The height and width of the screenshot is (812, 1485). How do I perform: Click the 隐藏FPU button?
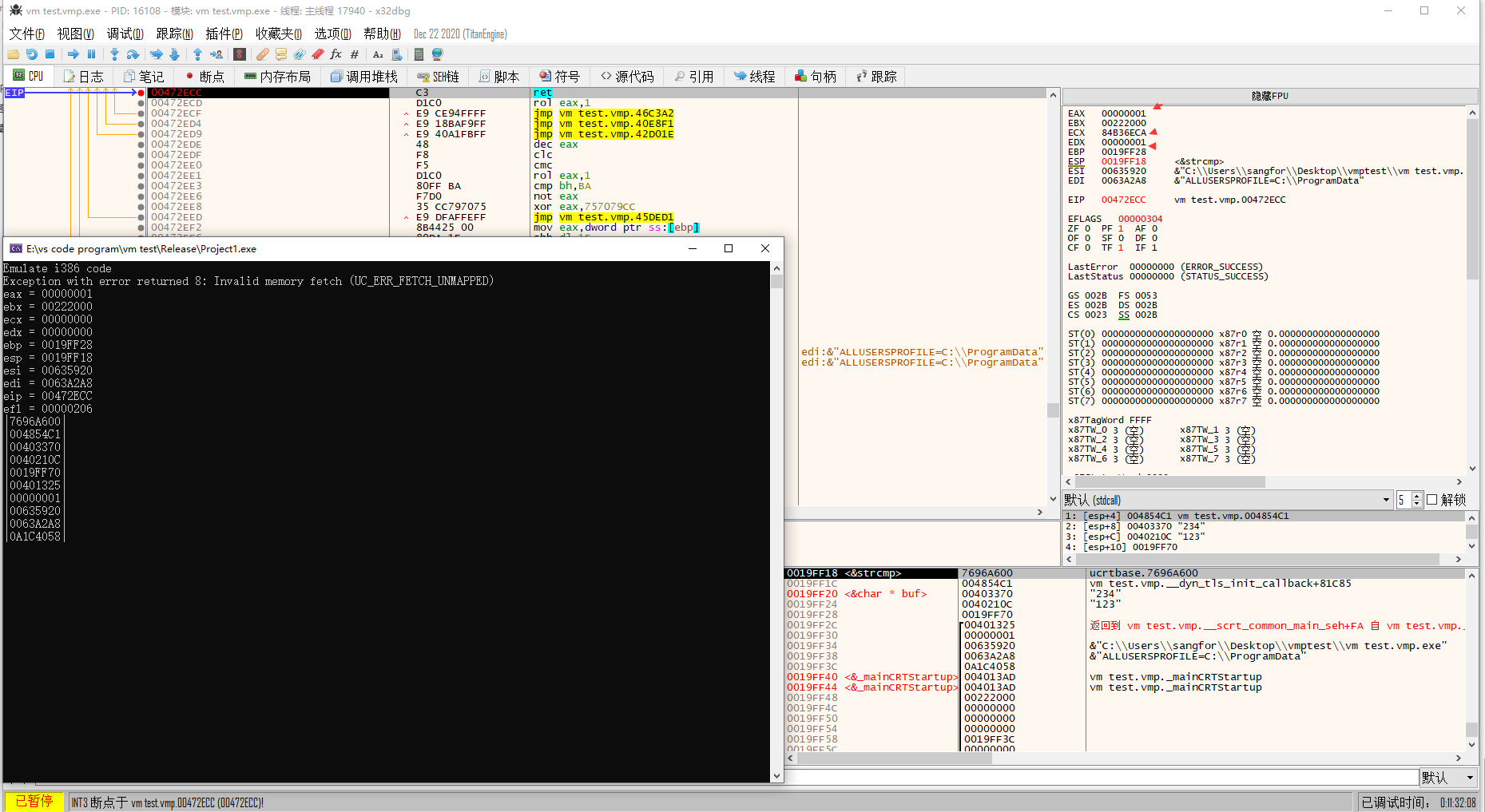point(1269,96)
